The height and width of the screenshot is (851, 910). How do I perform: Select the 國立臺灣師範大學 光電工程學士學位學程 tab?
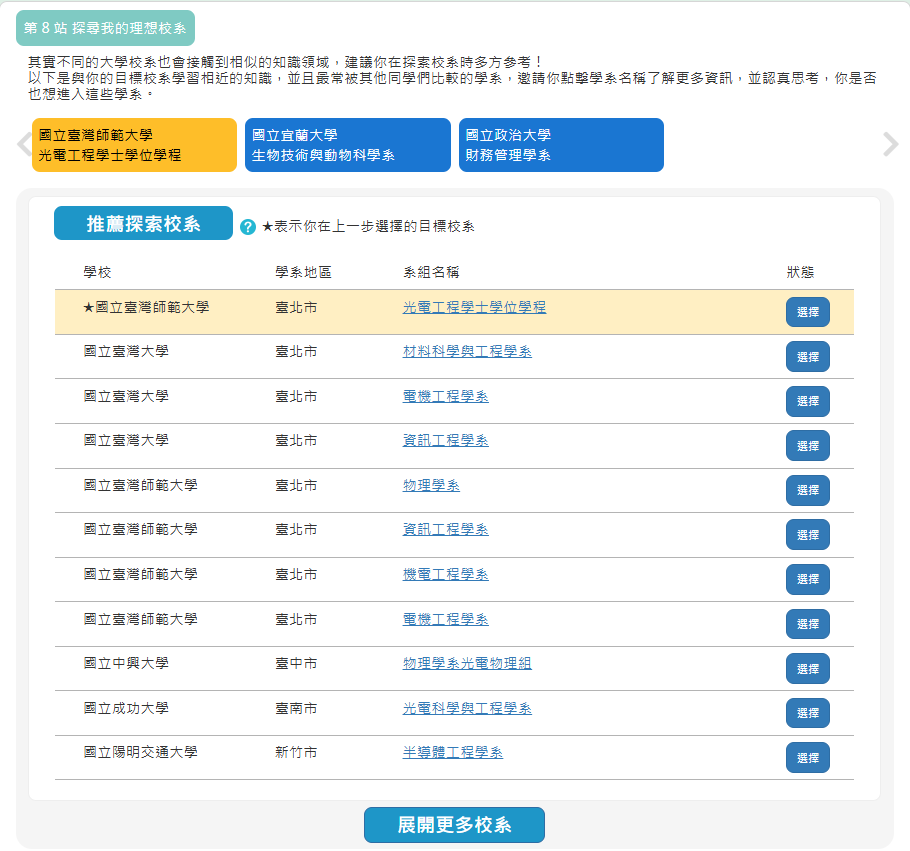click(x=134, y=145)
